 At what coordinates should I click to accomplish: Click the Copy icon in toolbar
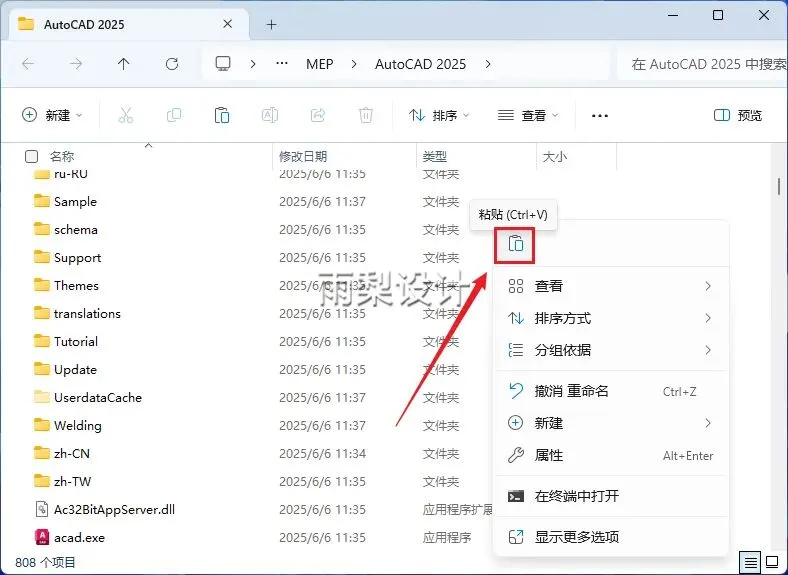[173, 115]
